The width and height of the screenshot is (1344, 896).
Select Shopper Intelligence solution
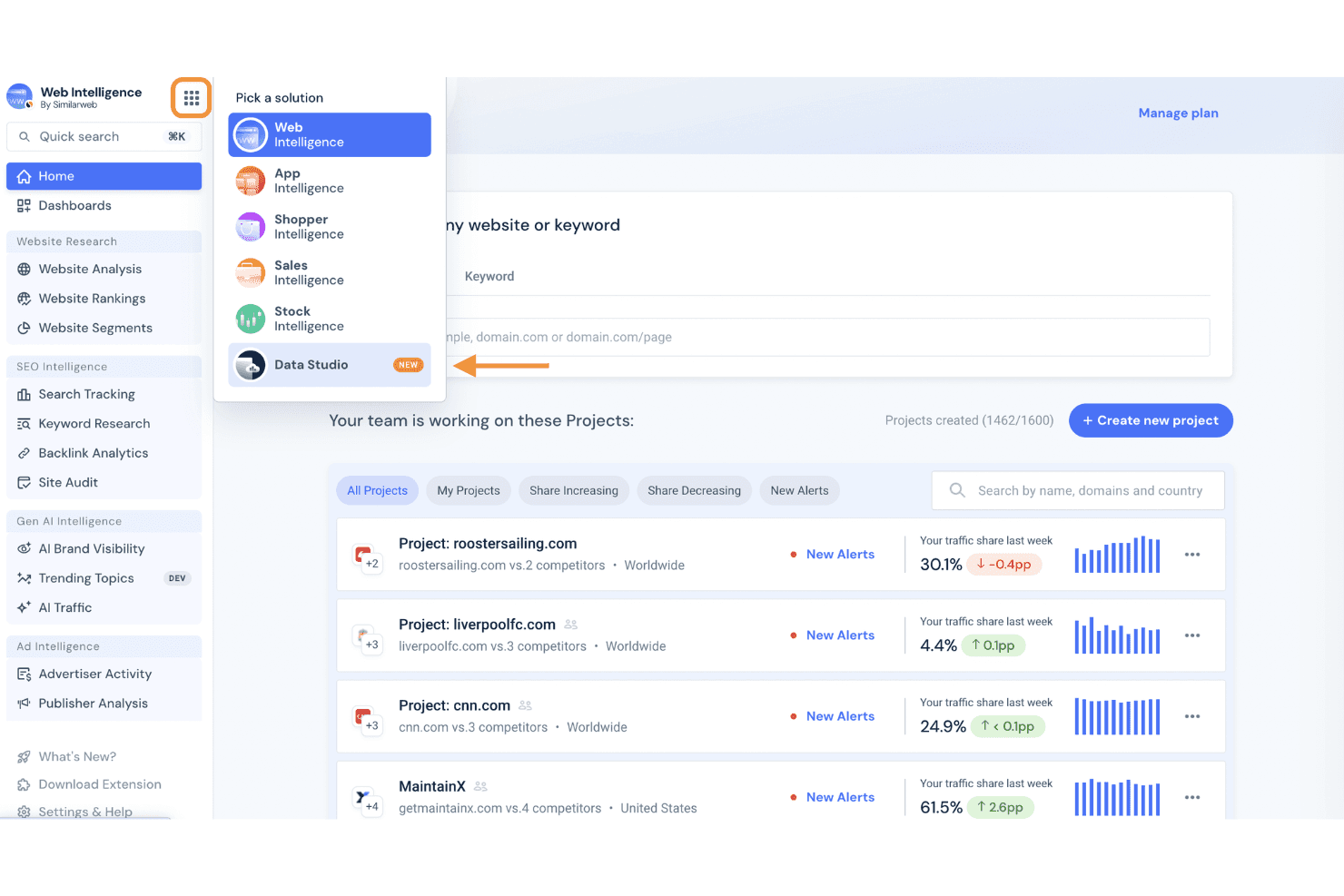pos(330,227)
